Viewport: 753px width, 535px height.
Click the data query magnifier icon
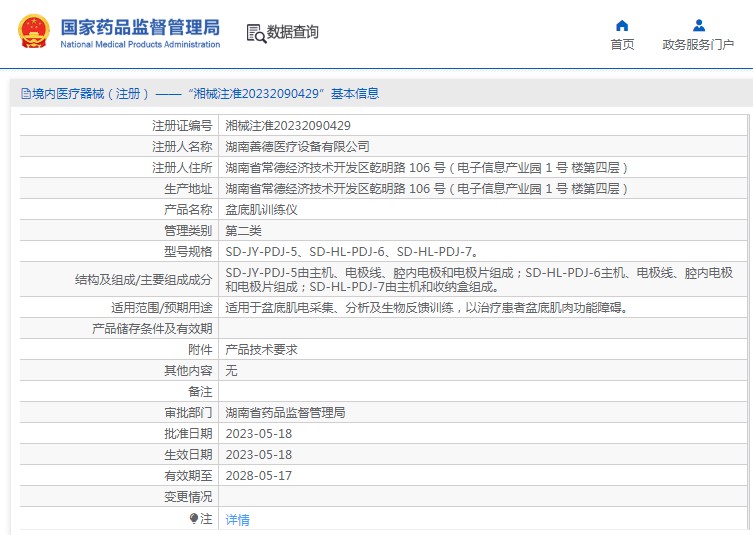pos(256,34)
